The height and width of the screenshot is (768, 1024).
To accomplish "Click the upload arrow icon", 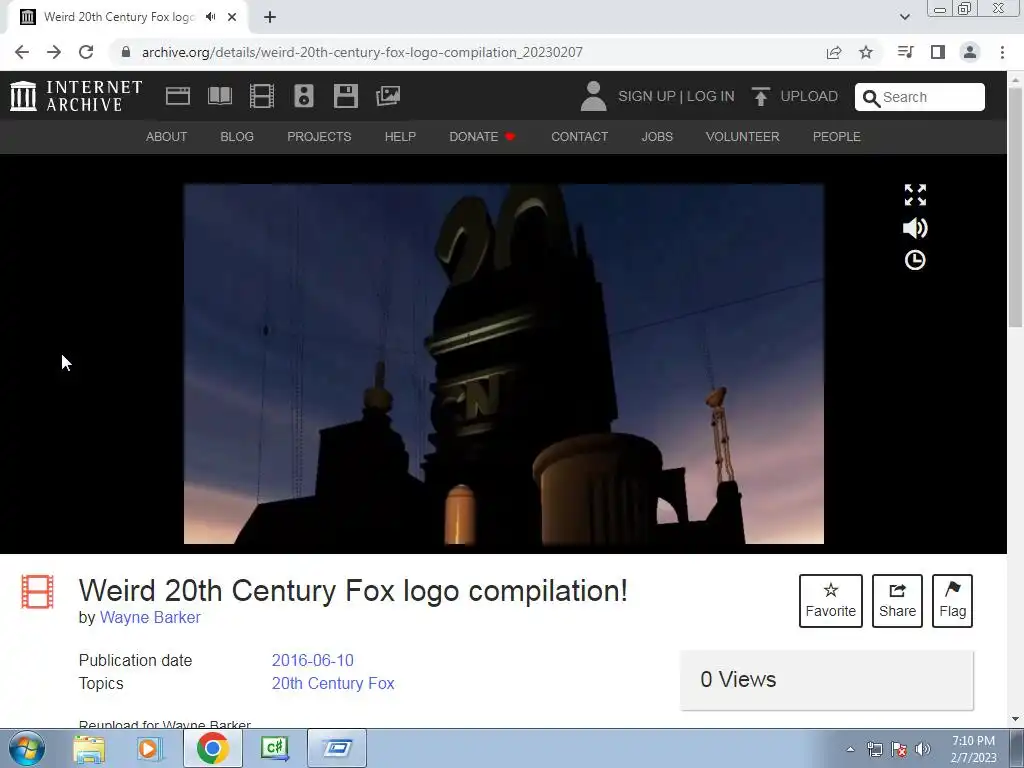I will 760,96.
